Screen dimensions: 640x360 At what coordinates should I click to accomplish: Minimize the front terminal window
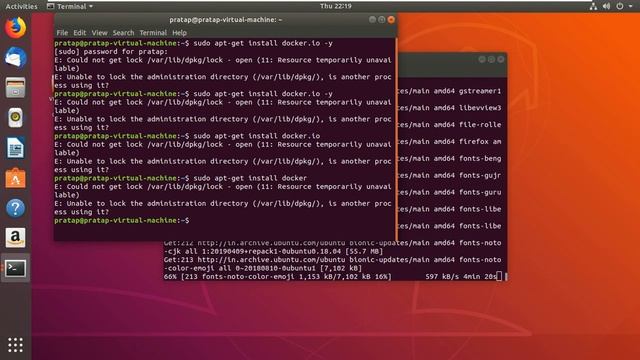pyautogui.click(x=372, y=20)
